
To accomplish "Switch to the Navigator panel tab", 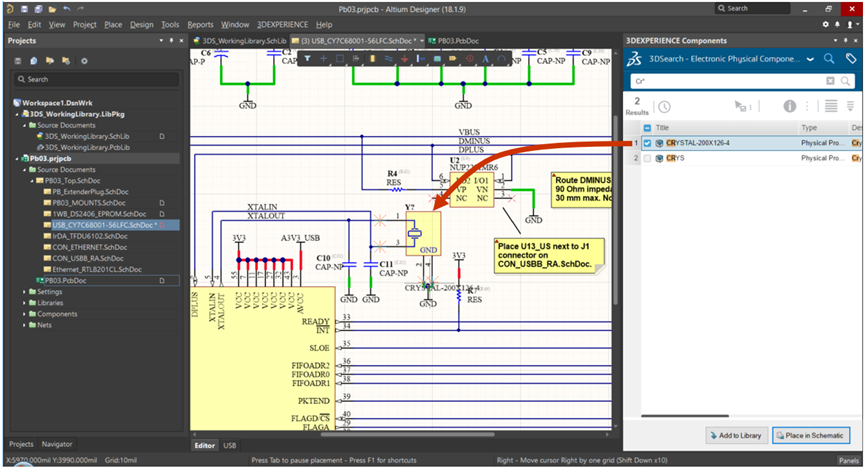I will tap(57, 444).
